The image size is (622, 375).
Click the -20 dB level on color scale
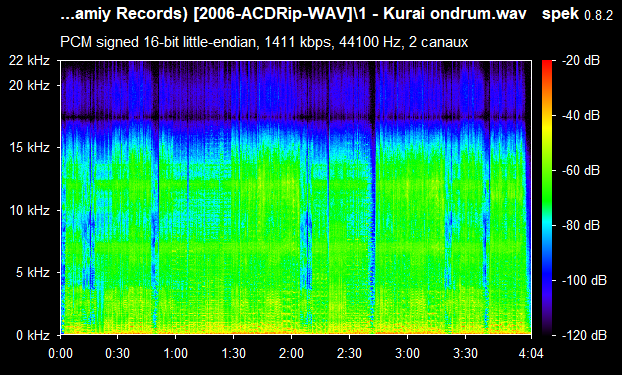coord(581,60)
